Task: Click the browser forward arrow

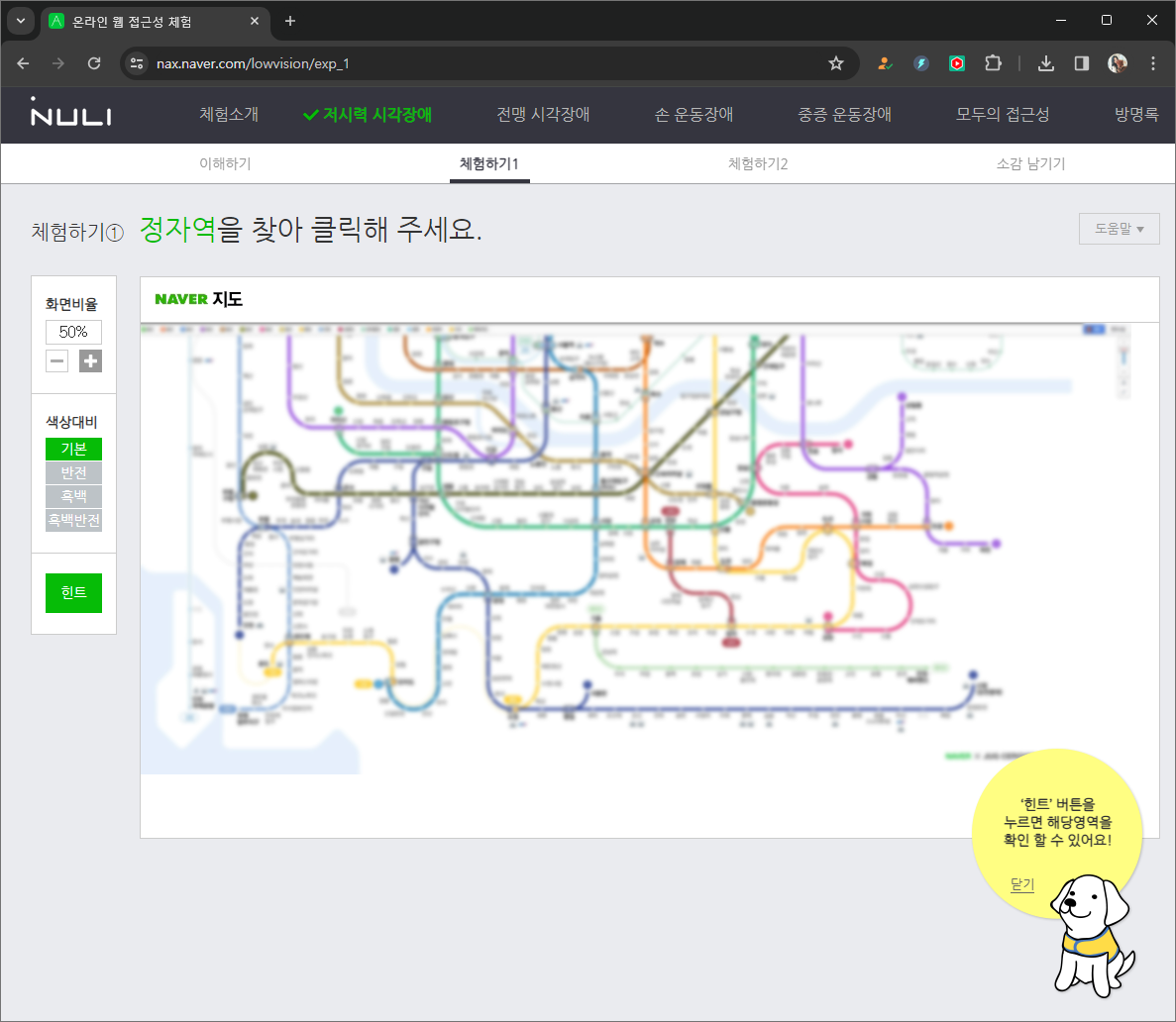Action: [58, 63]
